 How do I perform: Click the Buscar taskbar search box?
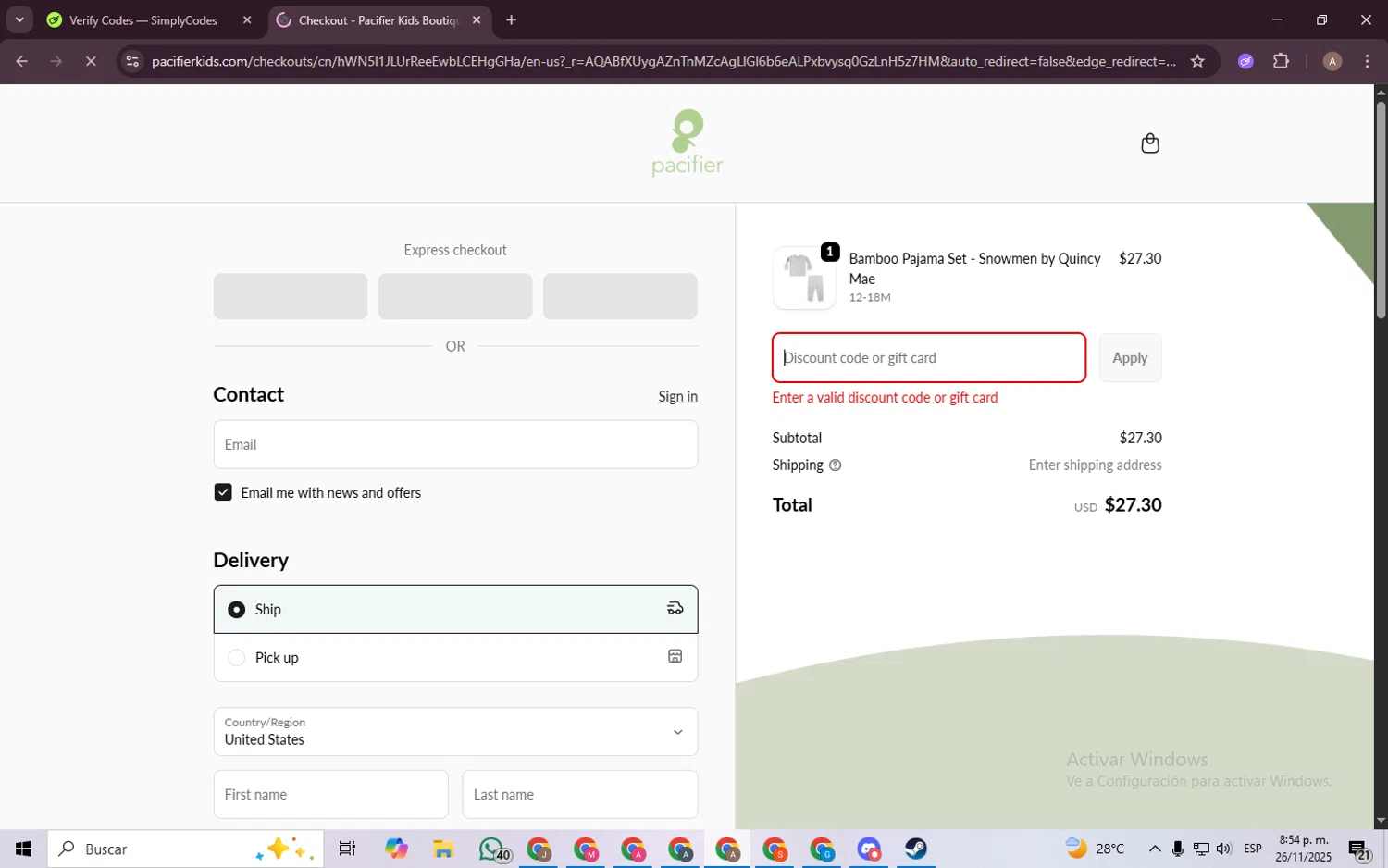pyautogui.click(x=185, y=849)
